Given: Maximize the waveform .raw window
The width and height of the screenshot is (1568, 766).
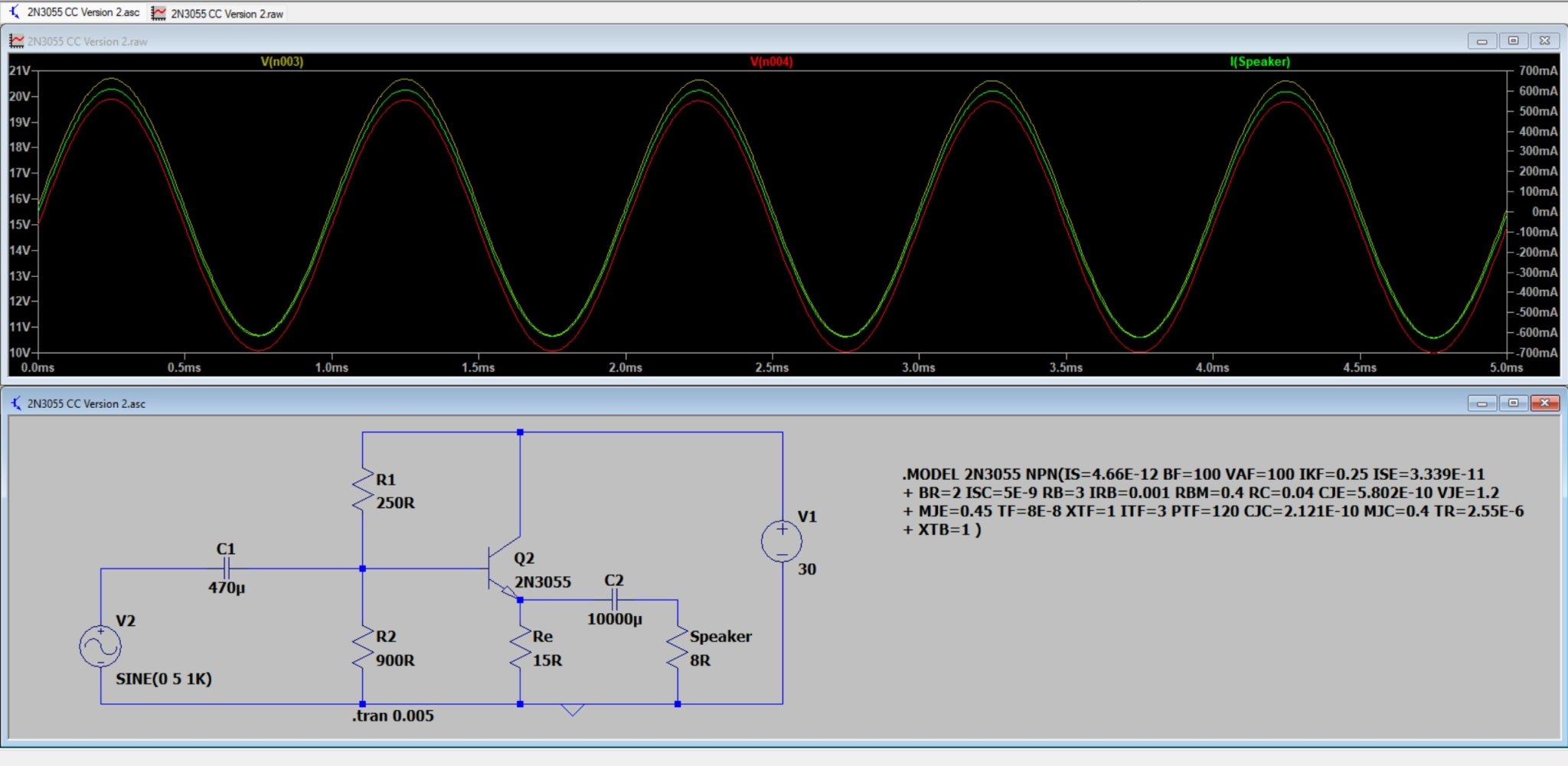Looking at the screenshot, I should [x=1513, y=41].
